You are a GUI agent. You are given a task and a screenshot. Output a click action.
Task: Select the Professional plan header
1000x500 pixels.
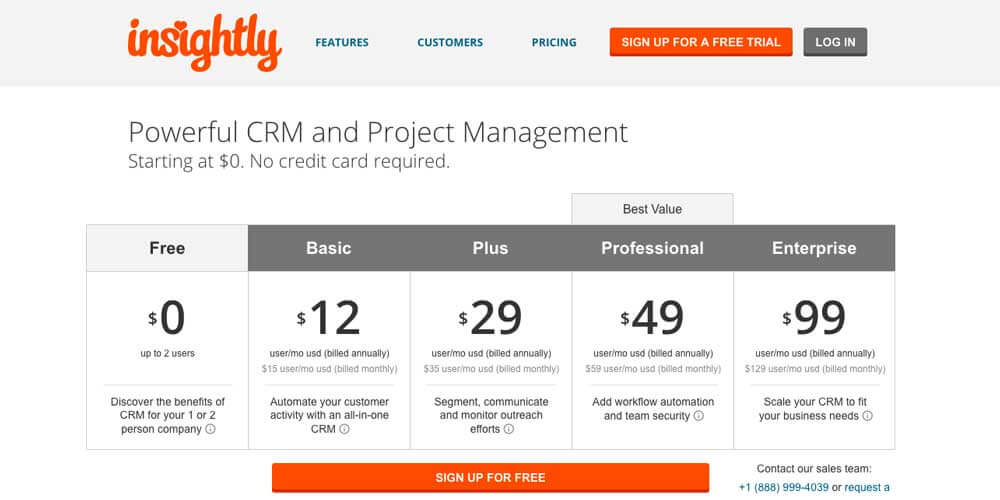652,248
